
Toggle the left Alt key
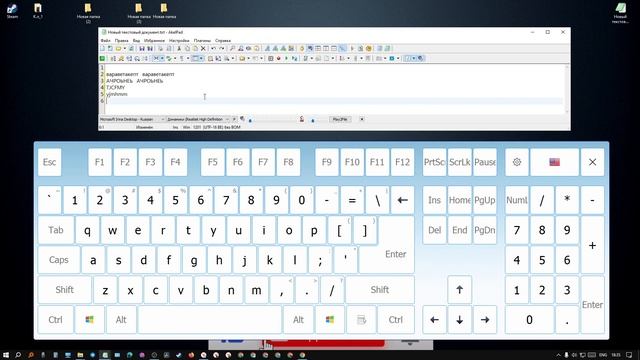pos(121,320)
